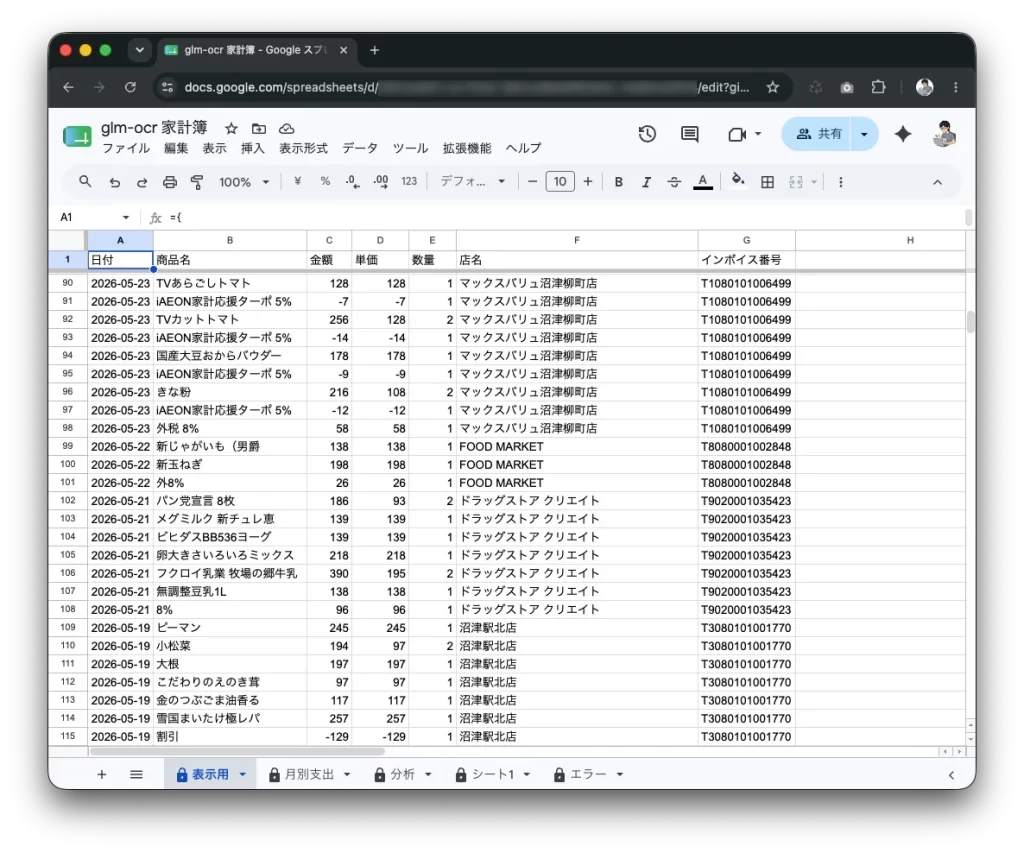Open the 123 number format menu
Image resolution: width=1024 pixels, height=853 pixels.
tap(409, 182)
